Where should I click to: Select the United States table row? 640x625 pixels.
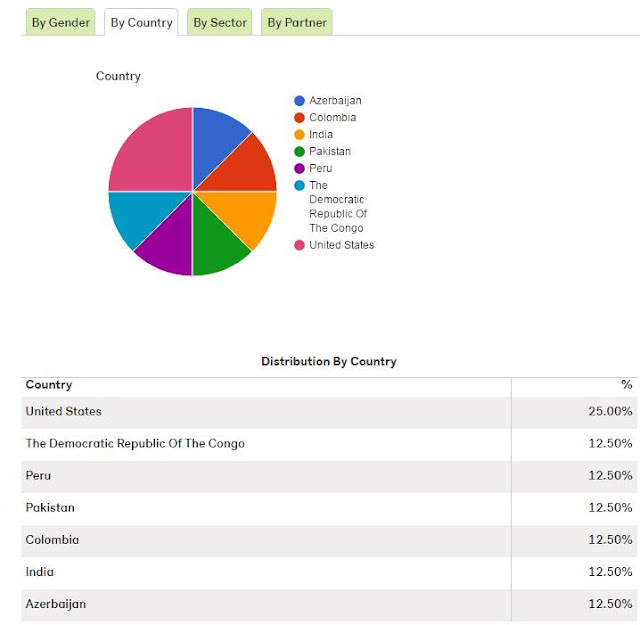tap(329, 411)
